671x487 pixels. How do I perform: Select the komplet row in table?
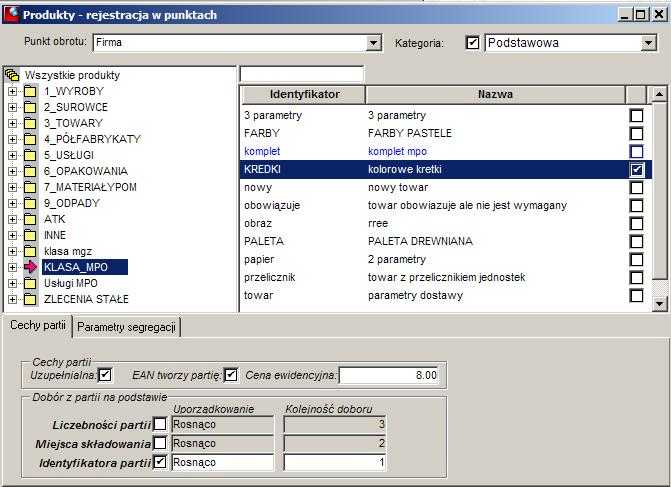tap(445, 151)
